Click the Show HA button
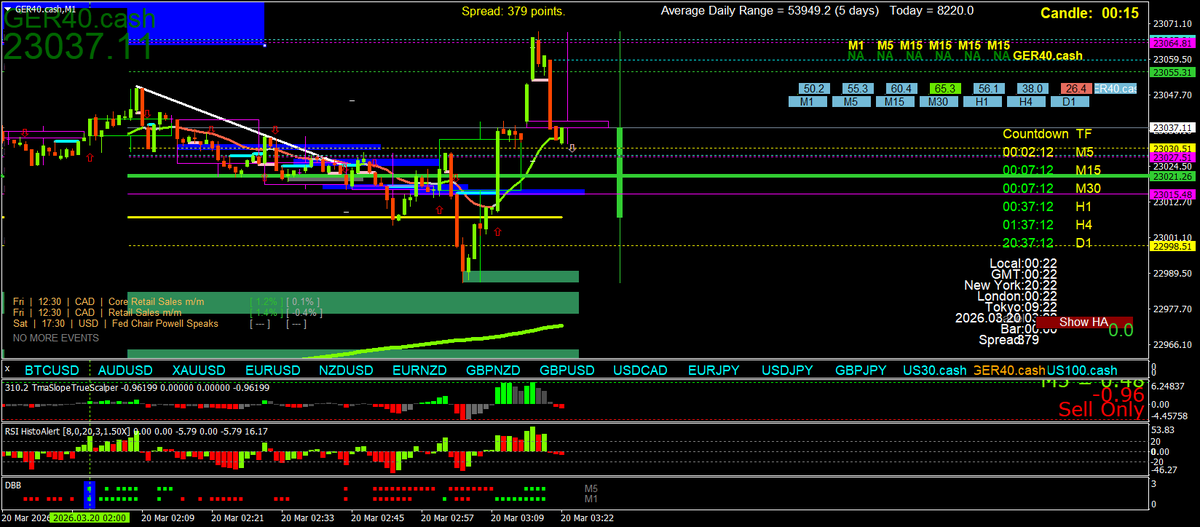The image size is (1200, 527). (1083, 322)
